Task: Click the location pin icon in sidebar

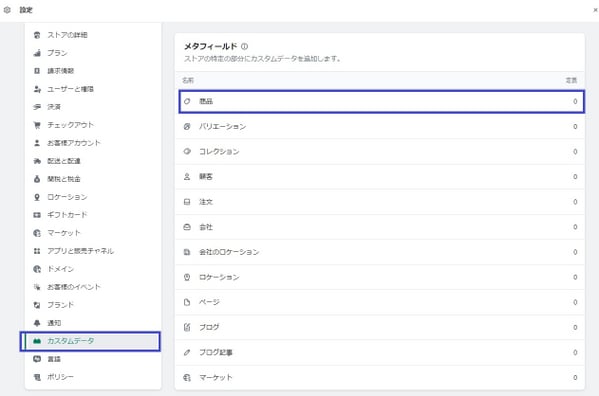Action: click(x=37, y=197)
